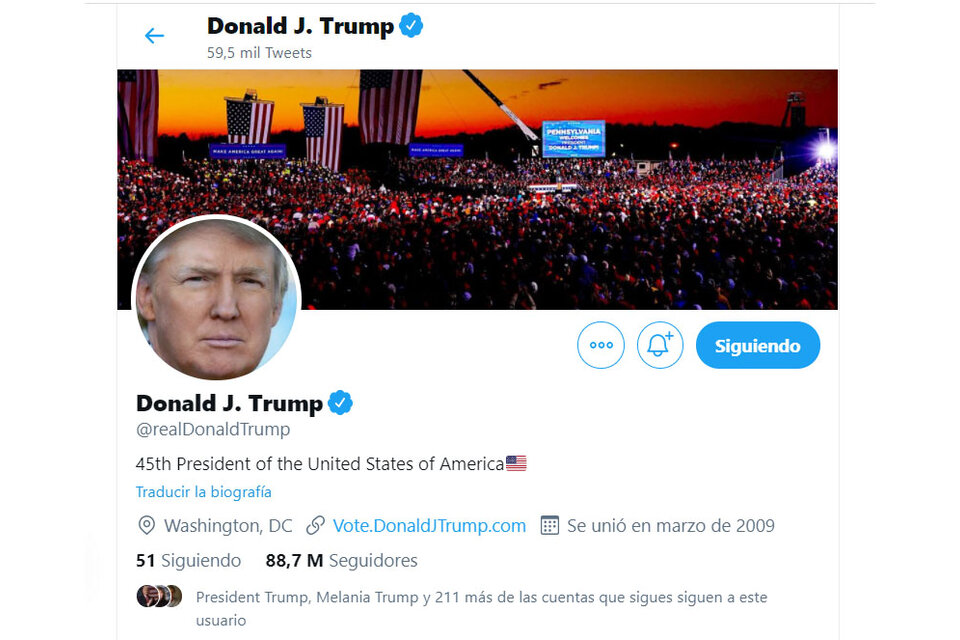Click Traducir la biografía
960x640 pixels.
[203, 492]
